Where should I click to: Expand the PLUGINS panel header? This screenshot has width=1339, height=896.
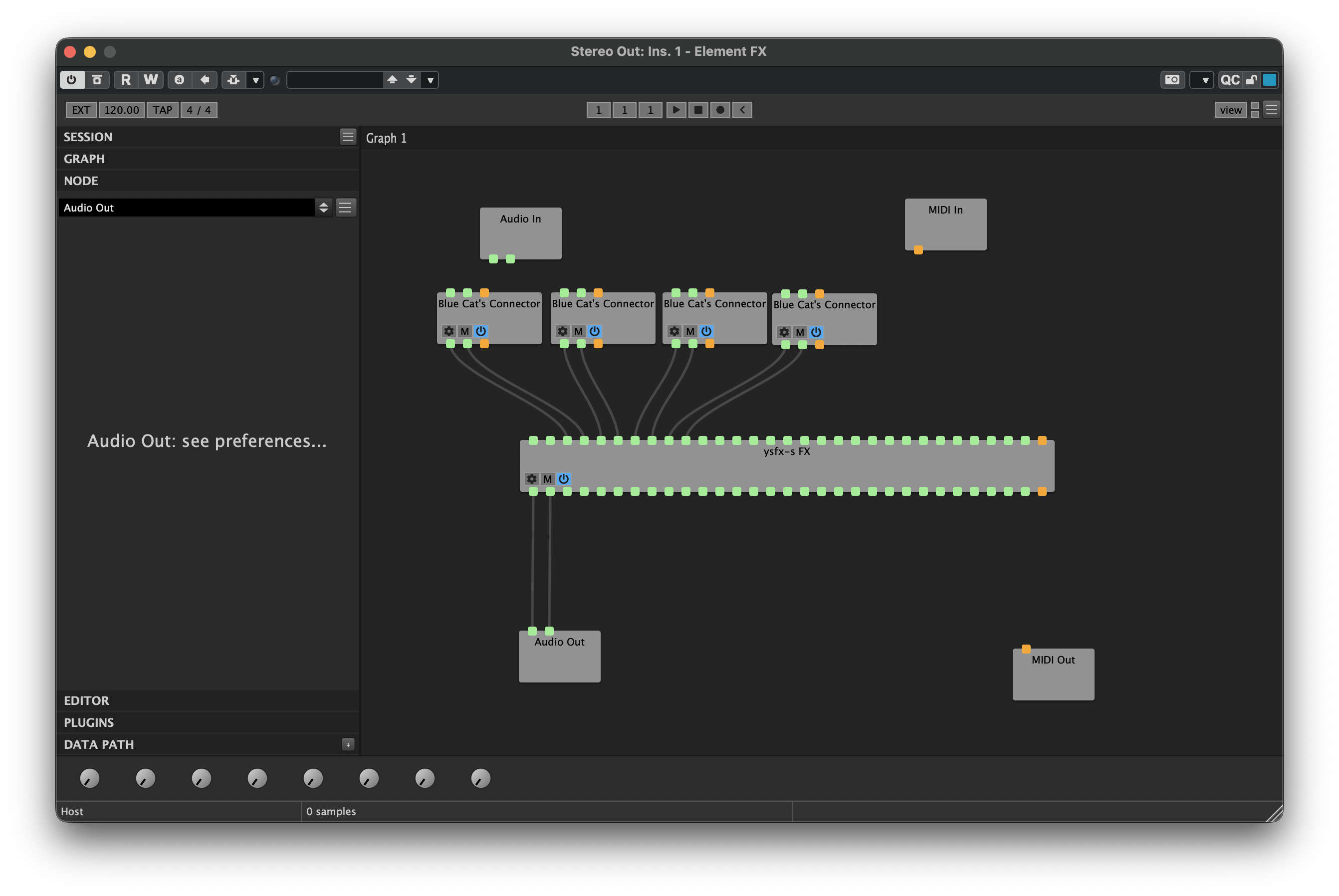coord(208,722)
